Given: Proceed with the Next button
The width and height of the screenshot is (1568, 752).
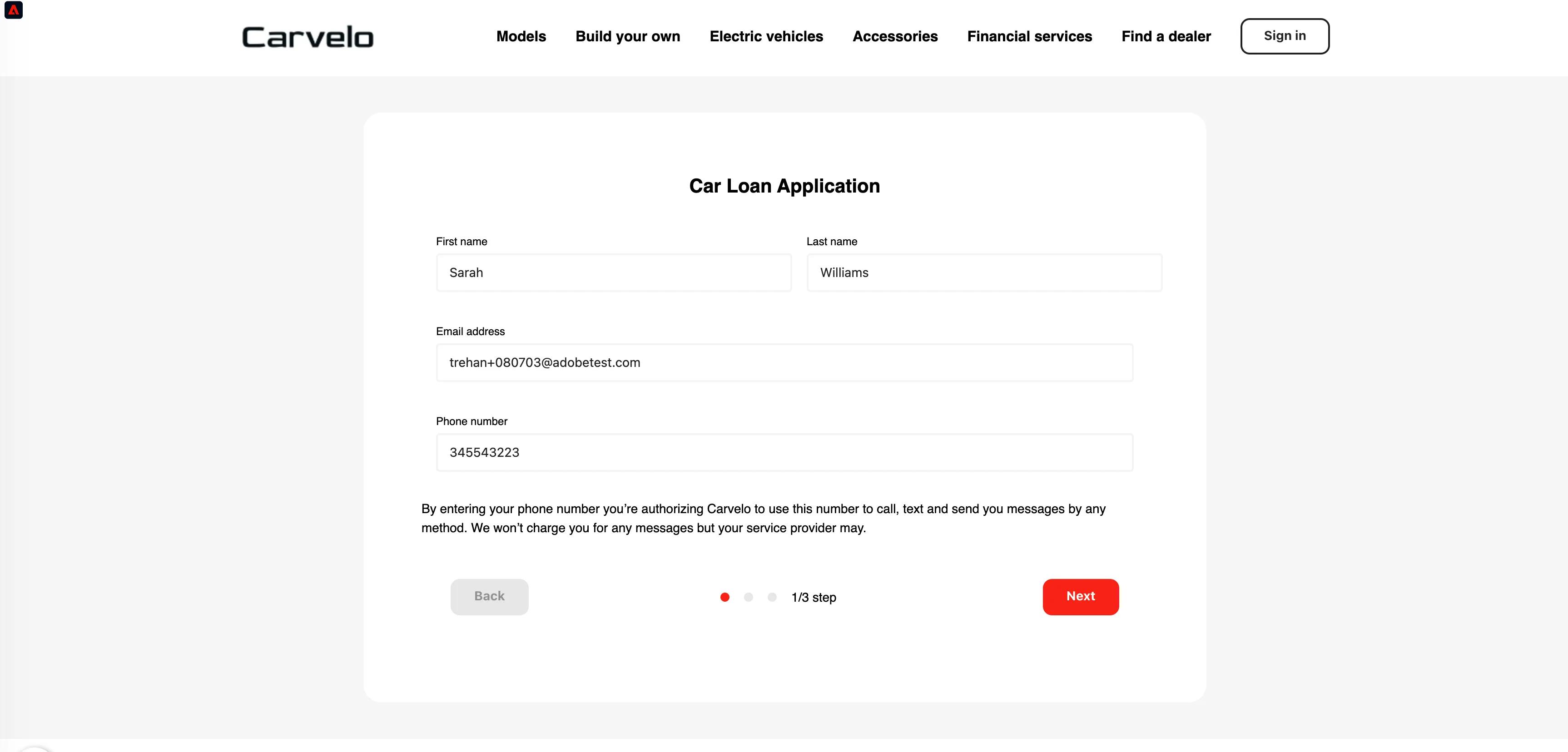Looking at the screenshot, I should coord(1081,597).
